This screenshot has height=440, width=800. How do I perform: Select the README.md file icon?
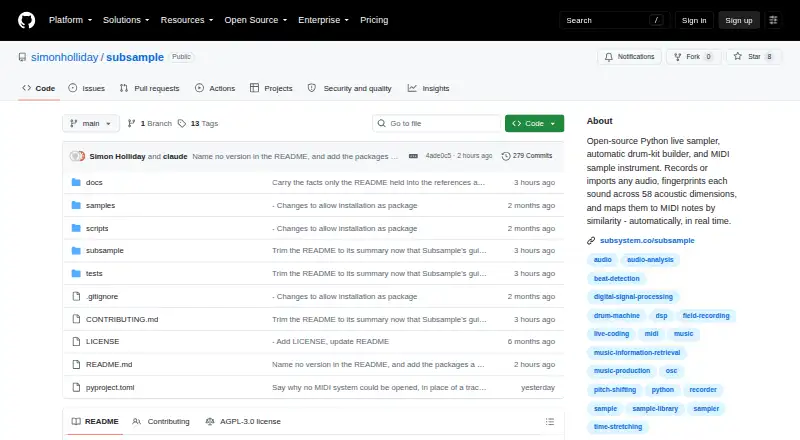[76, 364]
